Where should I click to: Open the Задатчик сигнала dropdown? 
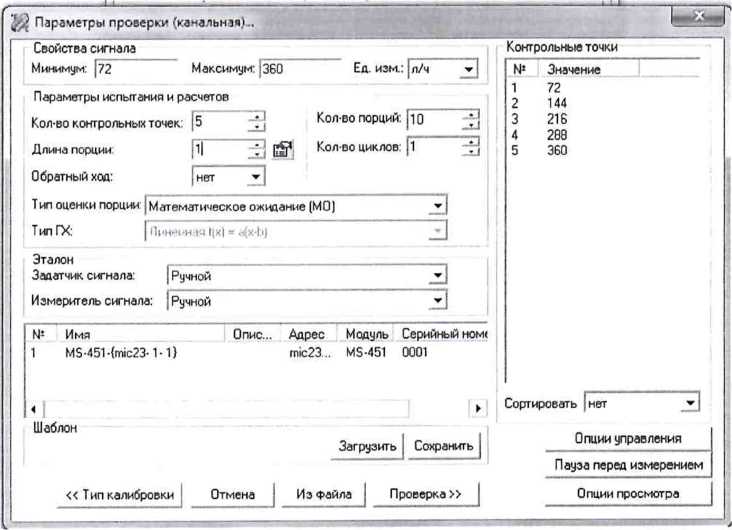[x=437, y=276]
